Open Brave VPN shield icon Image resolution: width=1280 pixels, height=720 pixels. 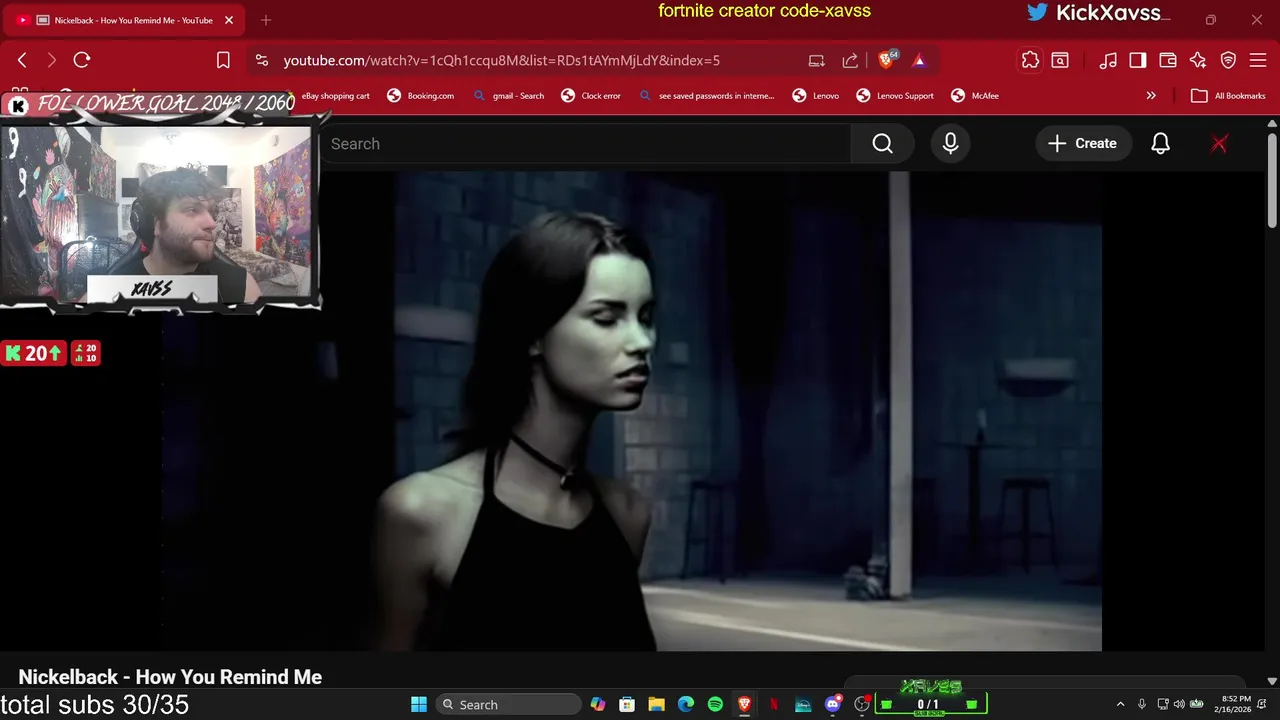tap(1228, 60)
